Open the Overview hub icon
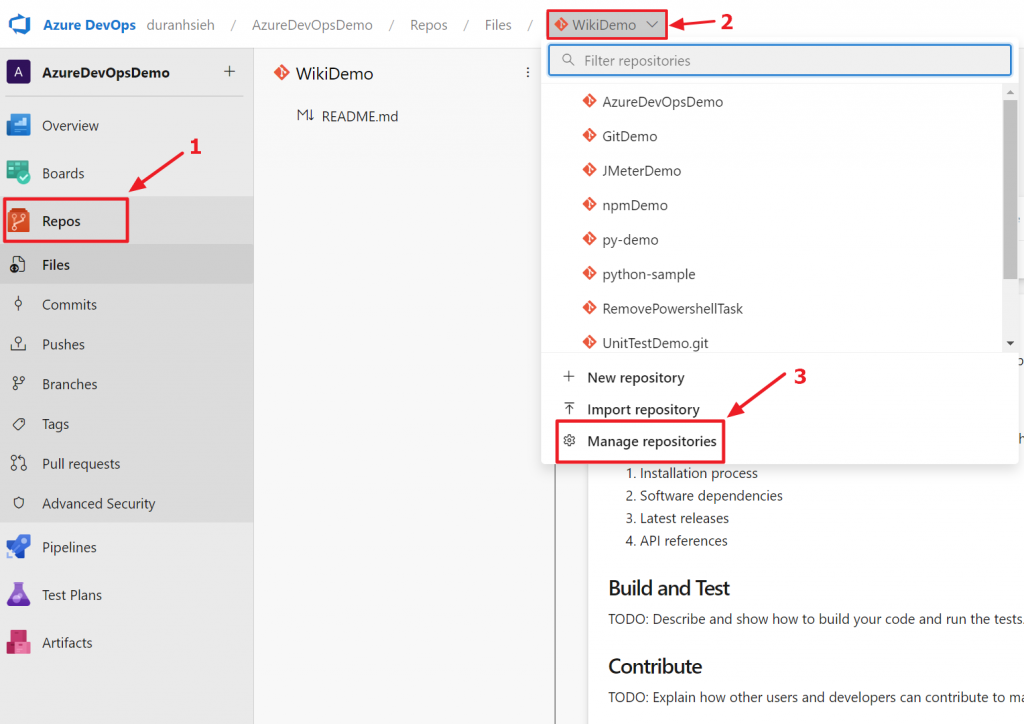 pos(18,125)
